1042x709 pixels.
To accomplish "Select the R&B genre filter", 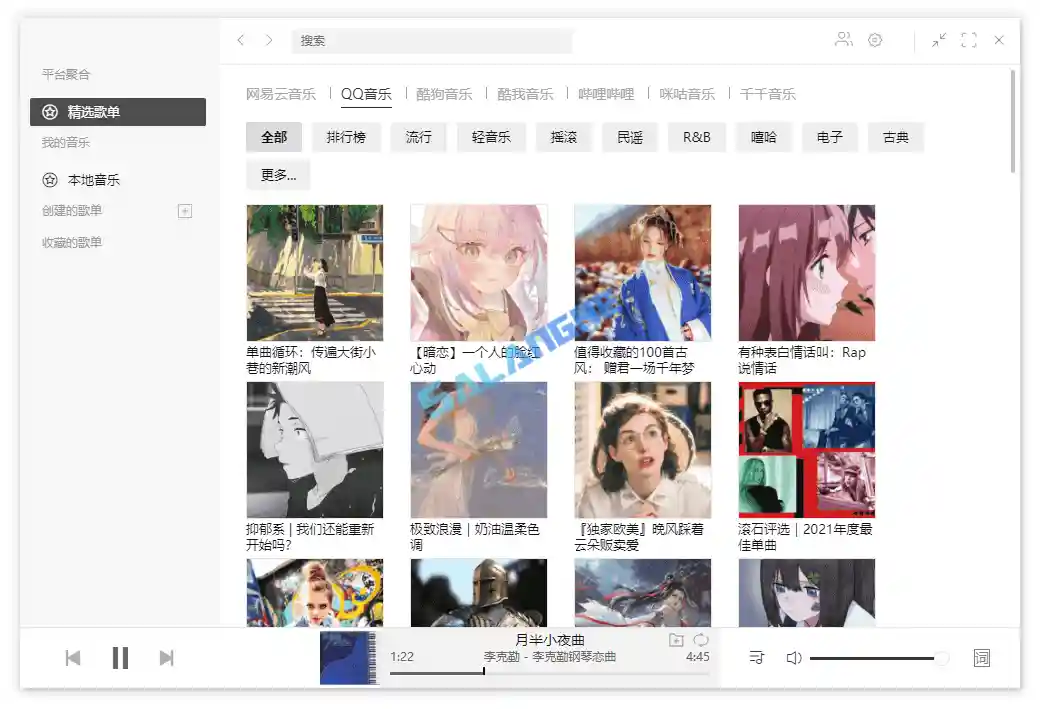I will click(696, 137).
